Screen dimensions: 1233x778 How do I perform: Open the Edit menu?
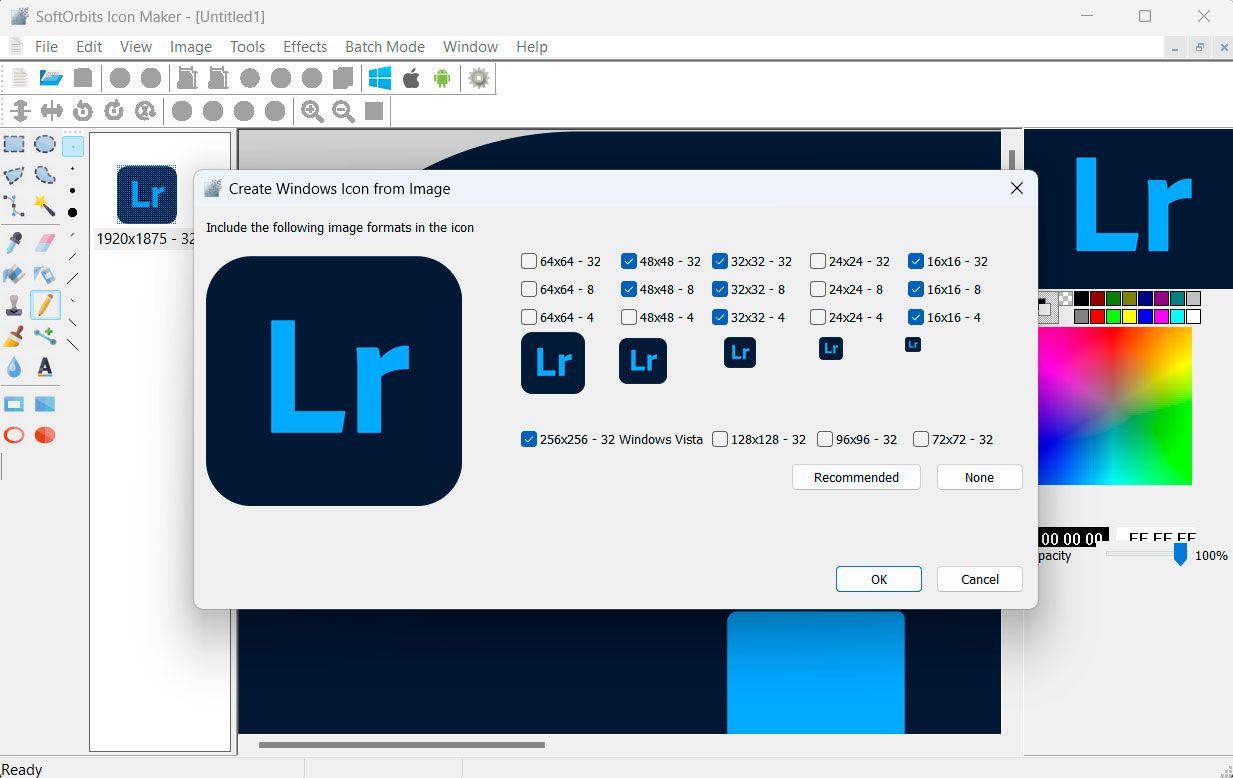point(89,47)
